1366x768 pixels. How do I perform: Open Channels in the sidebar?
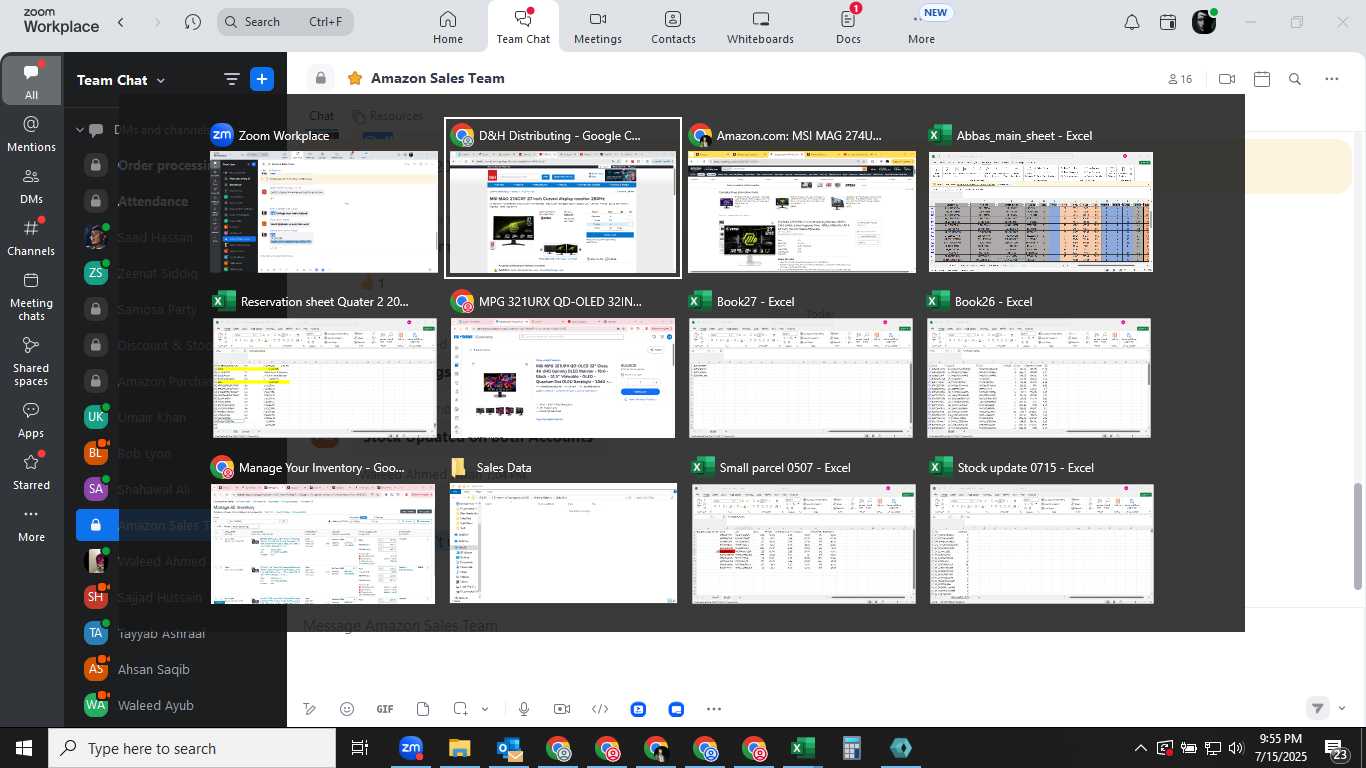(31, 237)
